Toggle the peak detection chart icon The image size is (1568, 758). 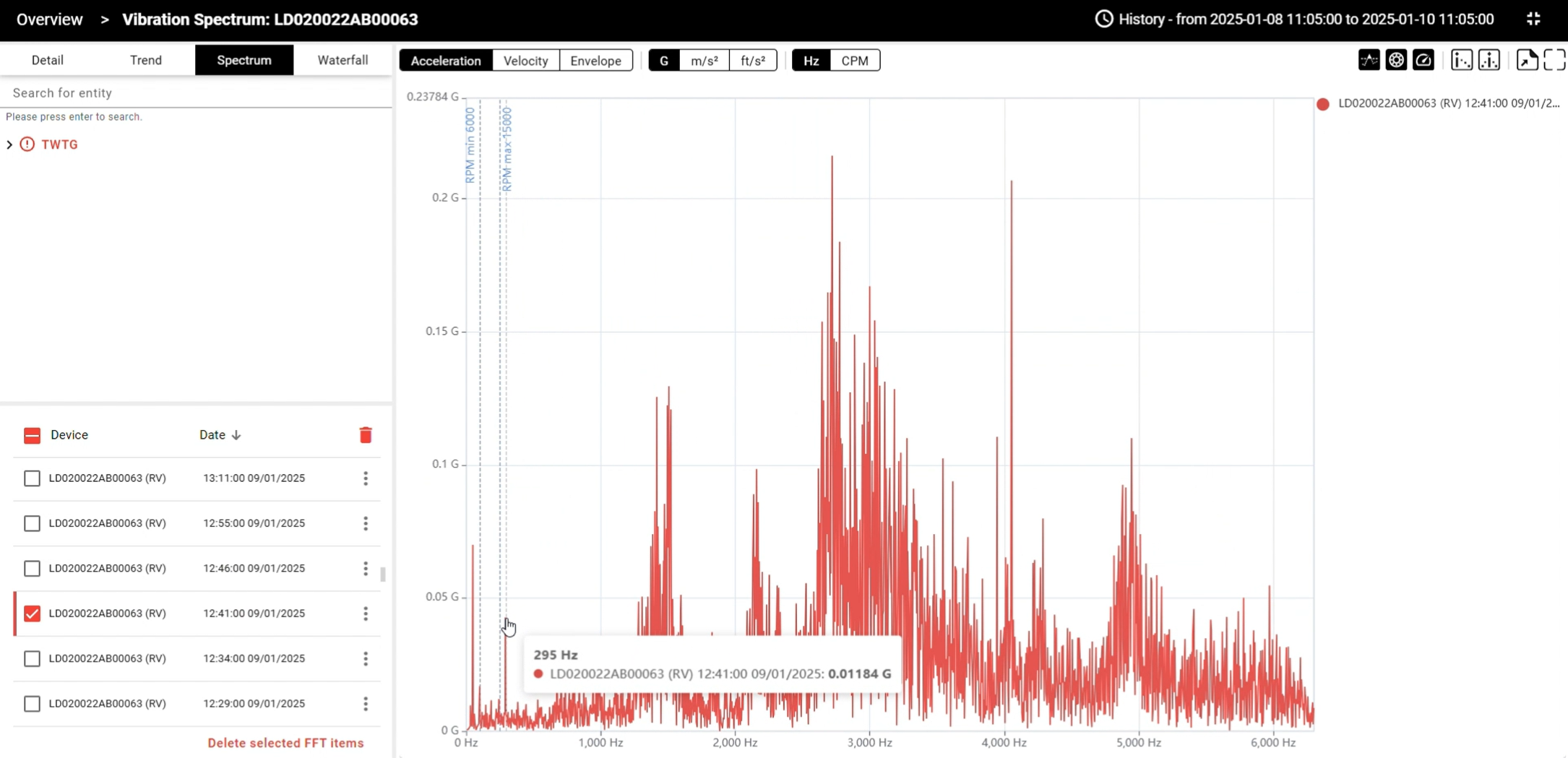coord(1369,60)
